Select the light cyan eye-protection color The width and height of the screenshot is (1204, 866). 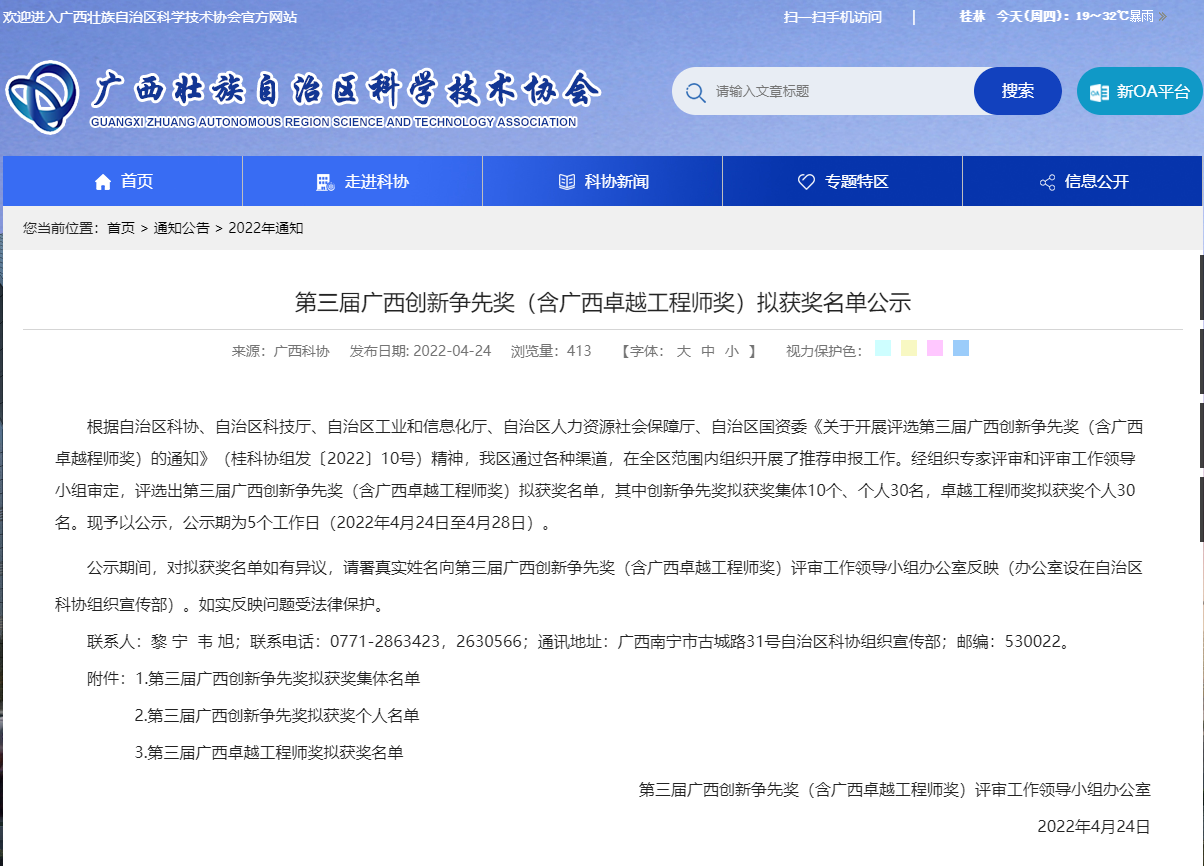[883, 348]
